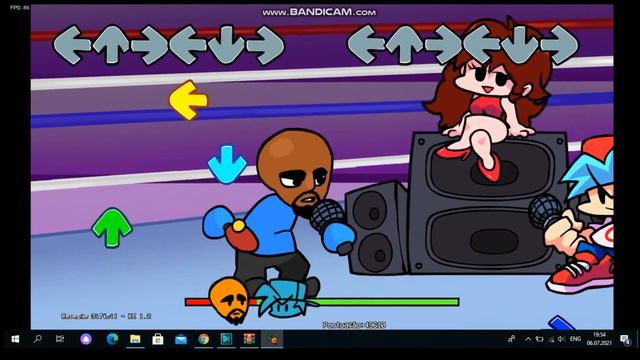Click the yellow left arrow note
The image size is (640, 360).
(x=188, y=100)
